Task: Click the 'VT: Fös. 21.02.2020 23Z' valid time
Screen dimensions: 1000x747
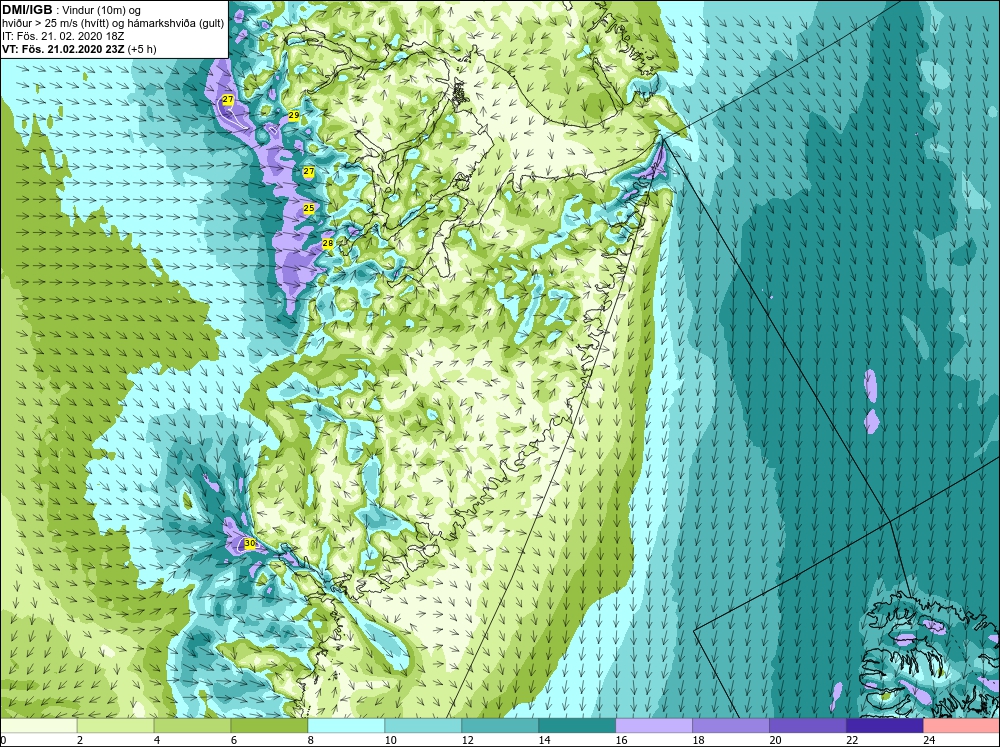Action: [63, 49]
